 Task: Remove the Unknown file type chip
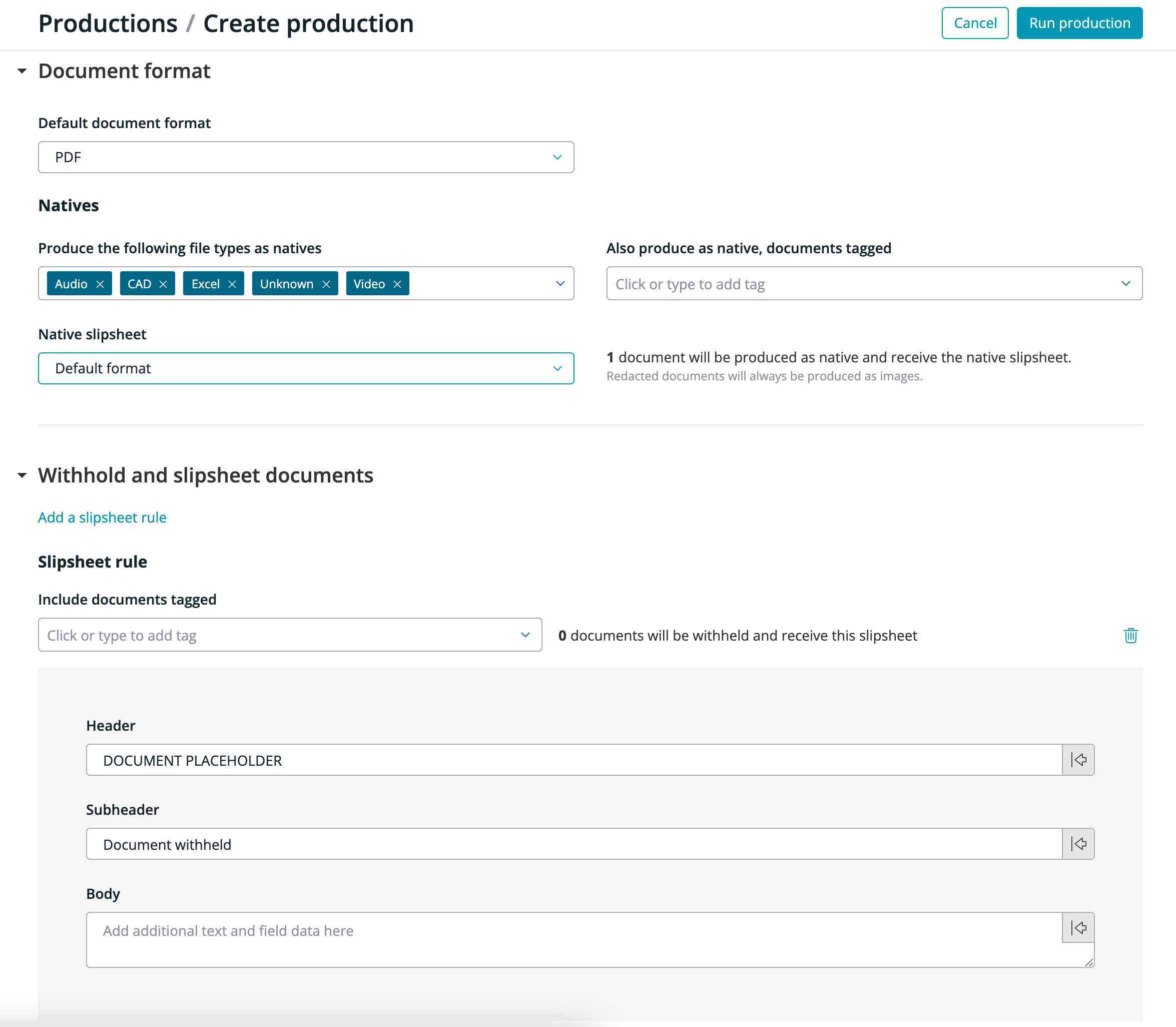coord(326,284)
